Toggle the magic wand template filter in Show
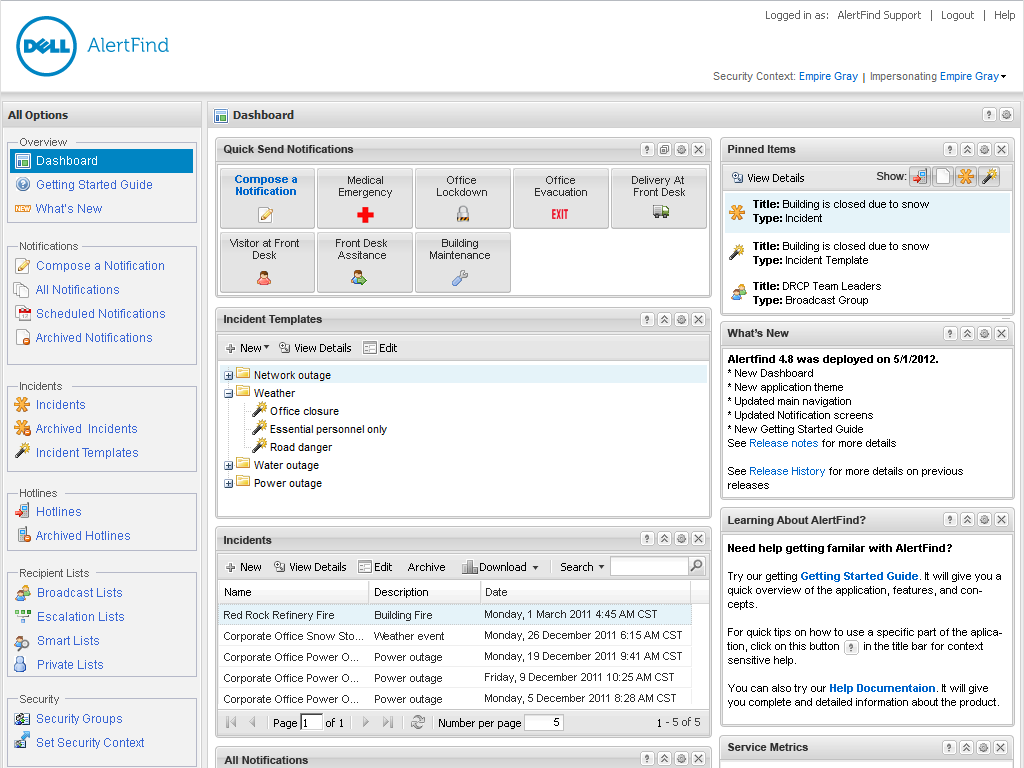This screenshot has width=1024, height=768. coord(989,177)
